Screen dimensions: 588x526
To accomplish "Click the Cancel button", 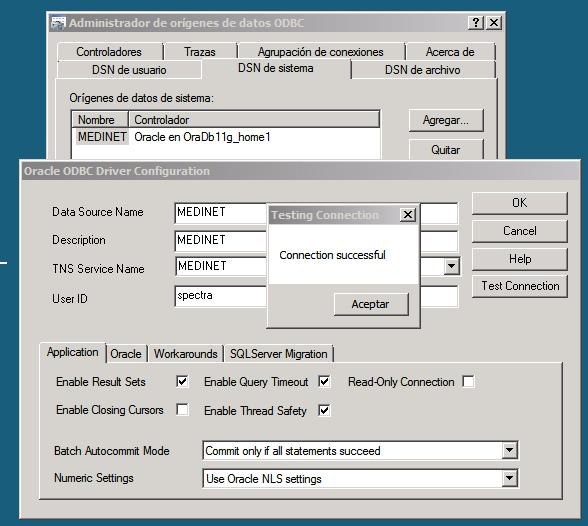I will click(519, 231).
